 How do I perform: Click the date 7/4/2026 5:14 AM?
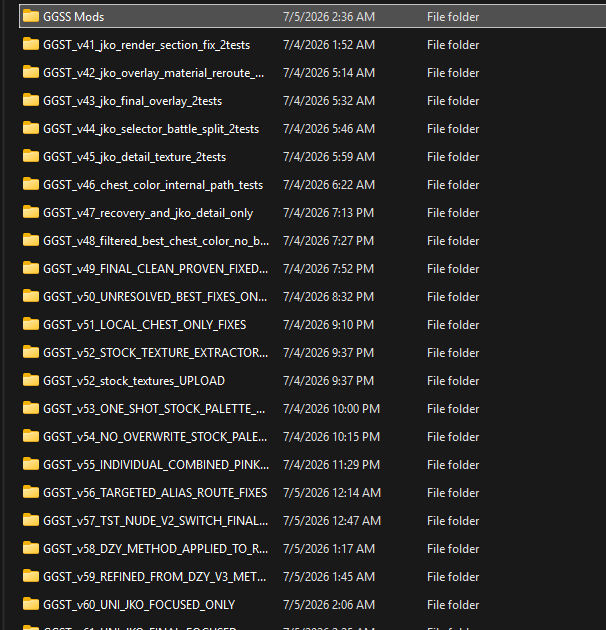coord(329,73)
